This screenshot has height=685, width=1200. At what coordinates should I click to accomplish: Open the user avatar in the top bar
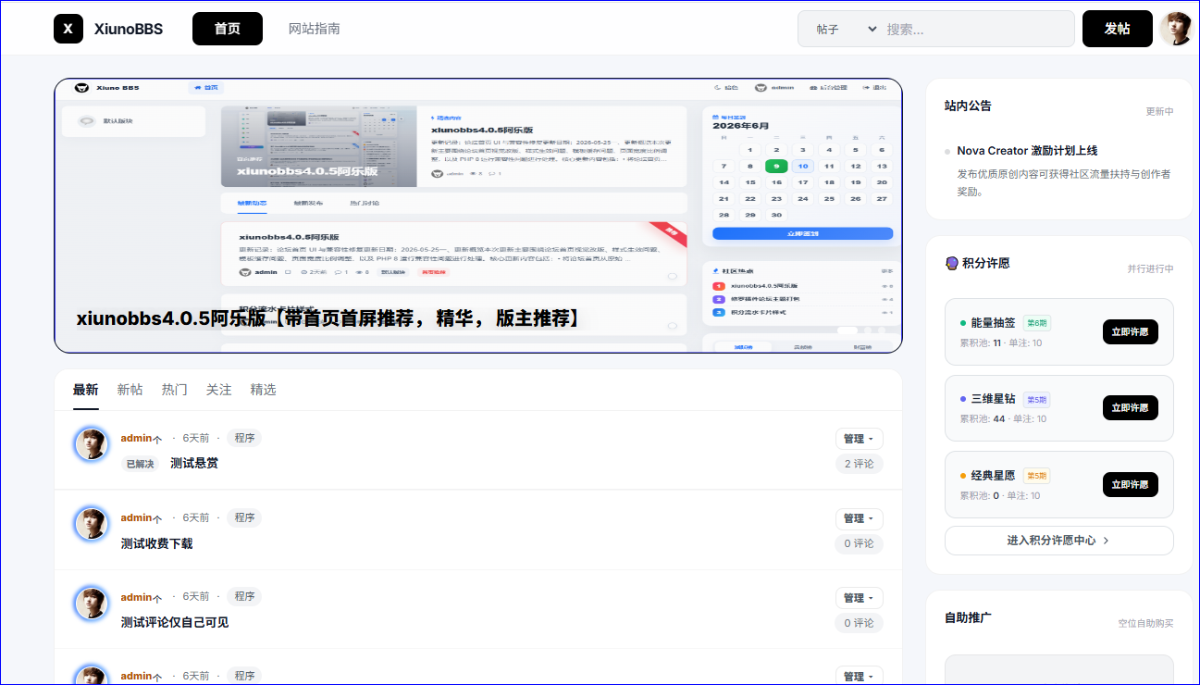(1175, 29)
